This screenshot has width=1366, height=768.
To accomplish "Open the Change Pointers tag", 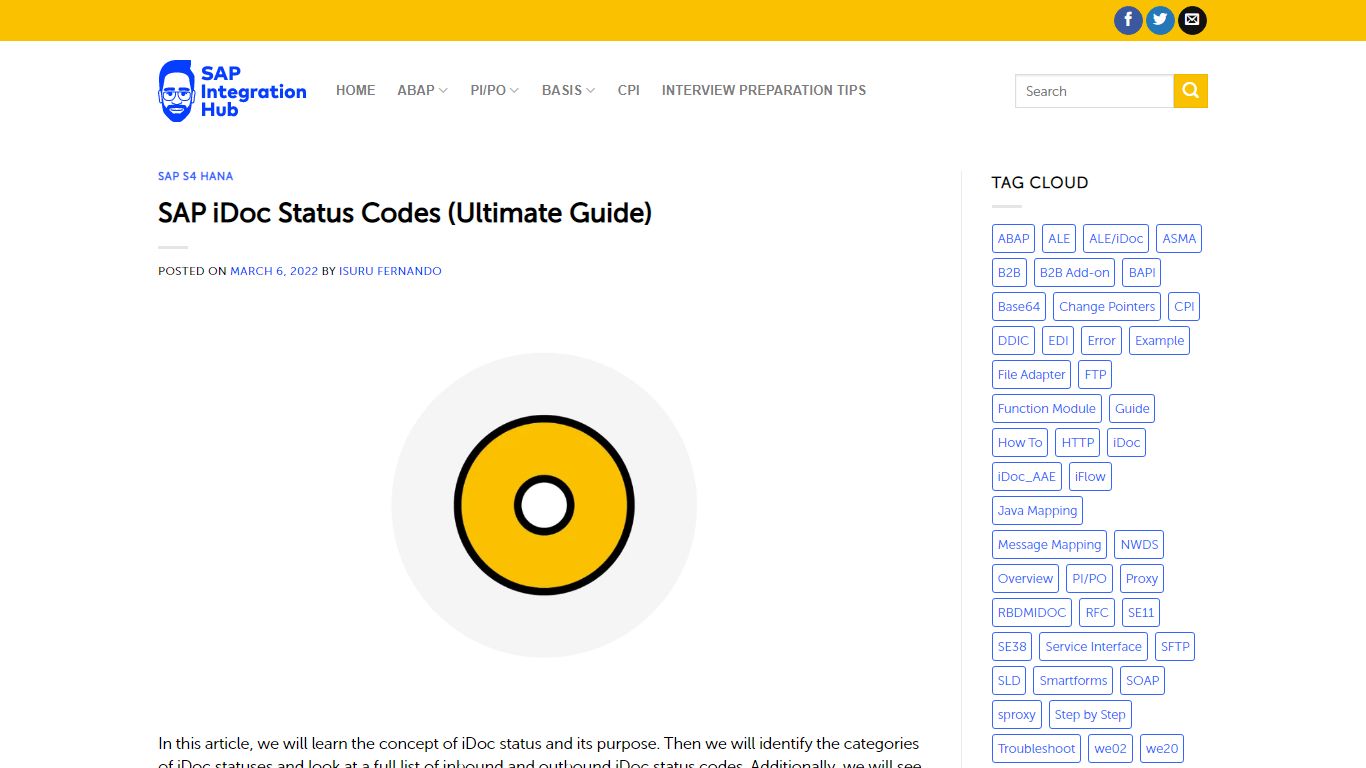I will (x=1107, y=307).
